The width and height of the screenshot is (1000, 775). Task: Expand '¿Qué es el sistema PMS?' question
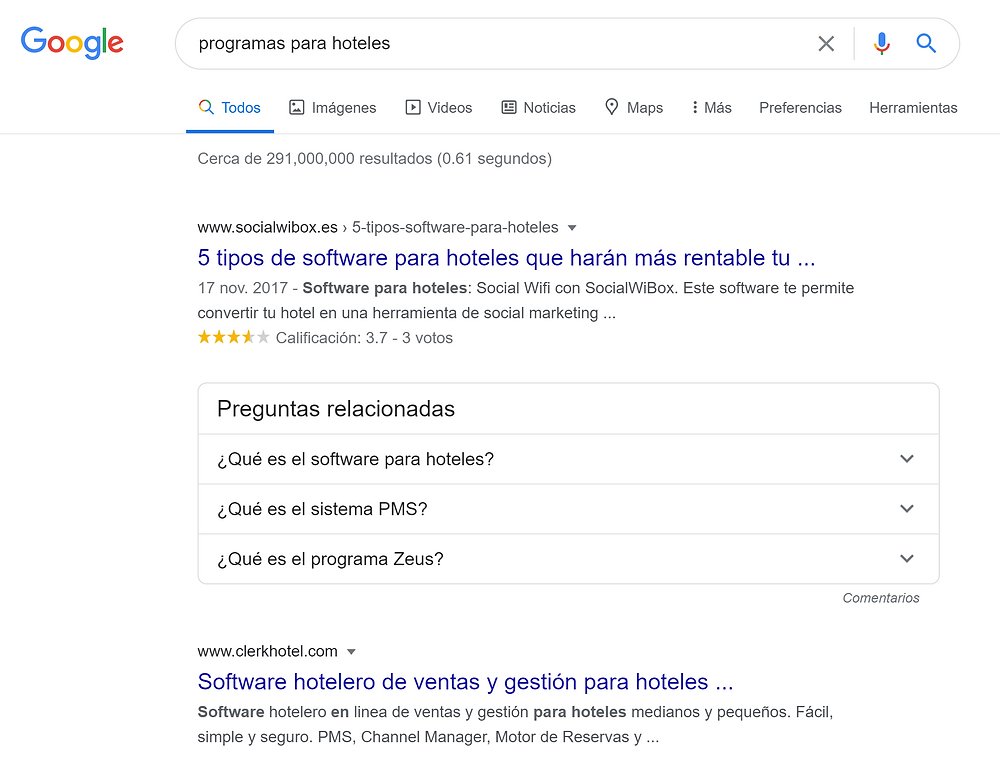[568, 509]
